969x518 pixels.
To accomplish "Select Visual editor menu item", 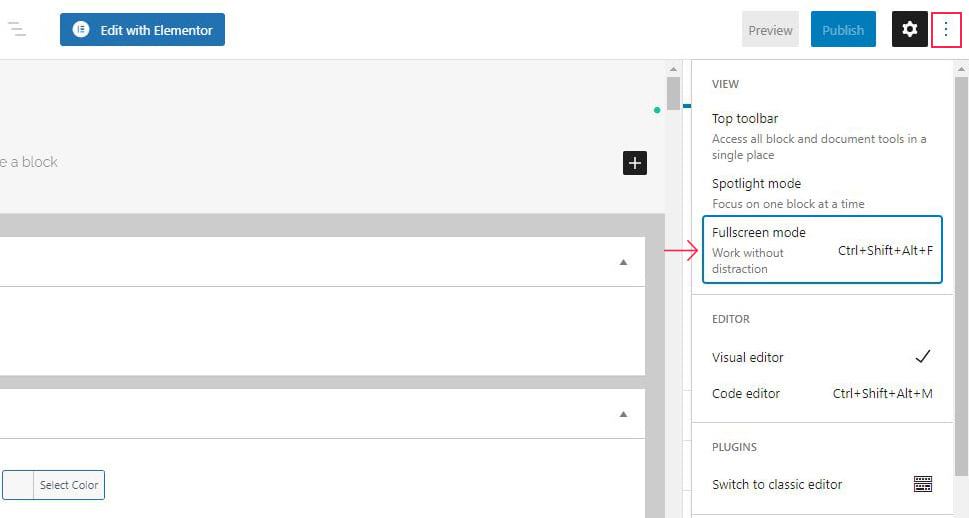I will 823,357.
